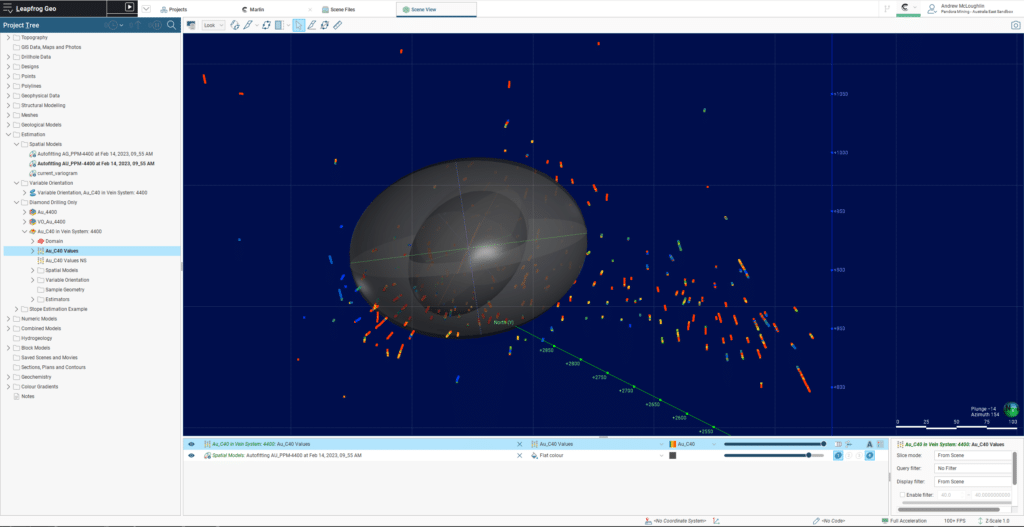Take a scene screenshot with the camera icon
1024x527 pixels.
1015,25
